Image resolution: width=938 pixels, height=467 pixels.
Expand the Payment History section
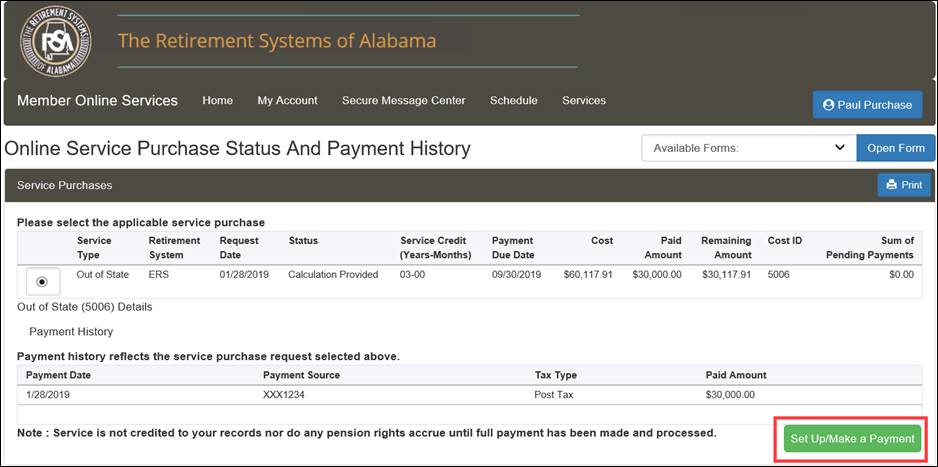(71, 331)
